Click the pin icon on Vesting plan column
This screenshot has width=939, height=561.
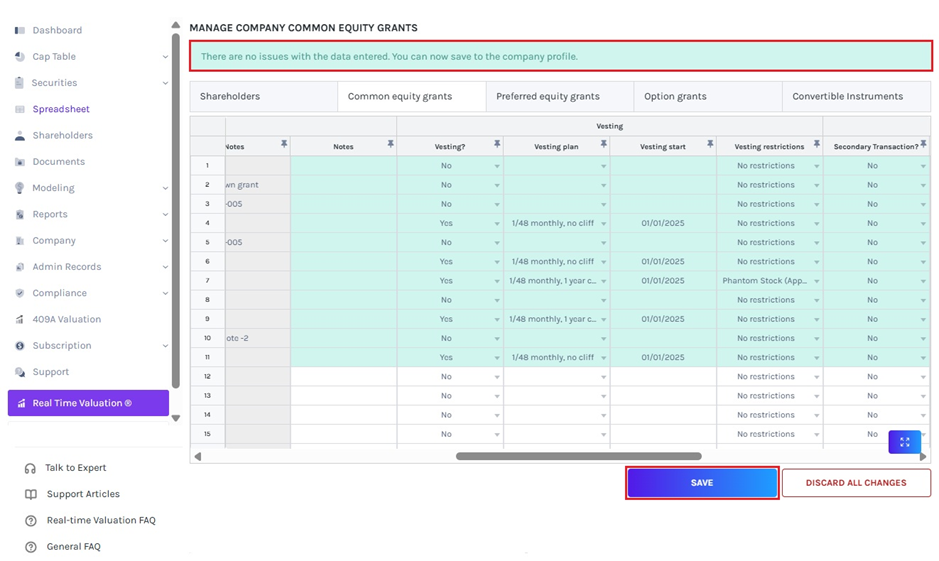[x=603, y=145]
